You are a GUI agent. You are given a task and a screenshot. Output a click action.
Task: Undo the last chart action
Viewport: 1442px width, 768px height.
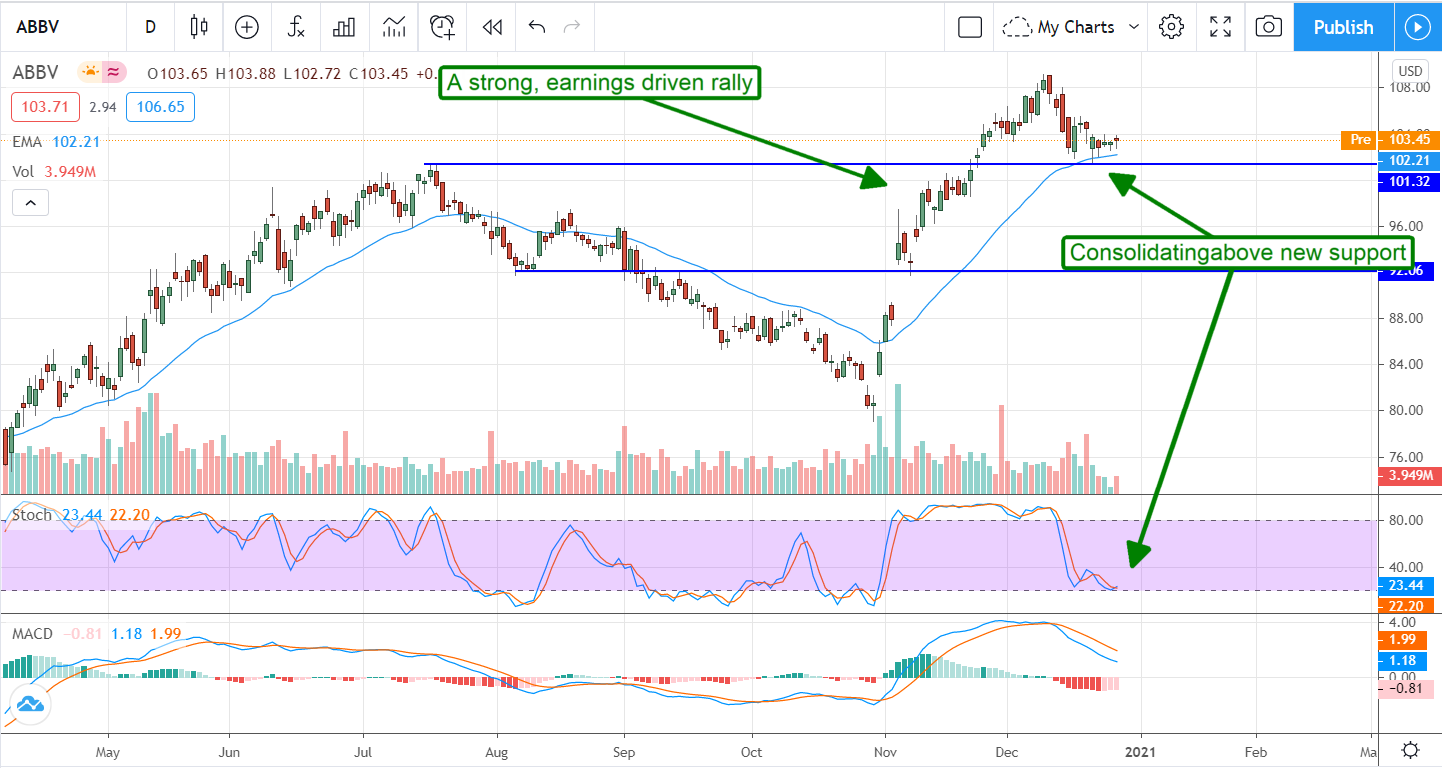[x=537, y=27]
